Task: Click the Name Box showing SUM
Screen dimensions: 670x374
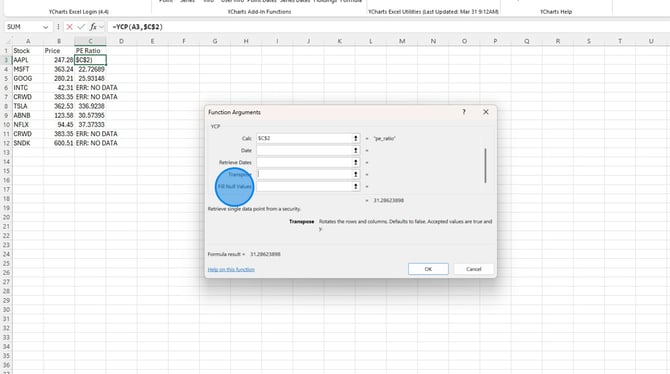Action: point(24,27)
